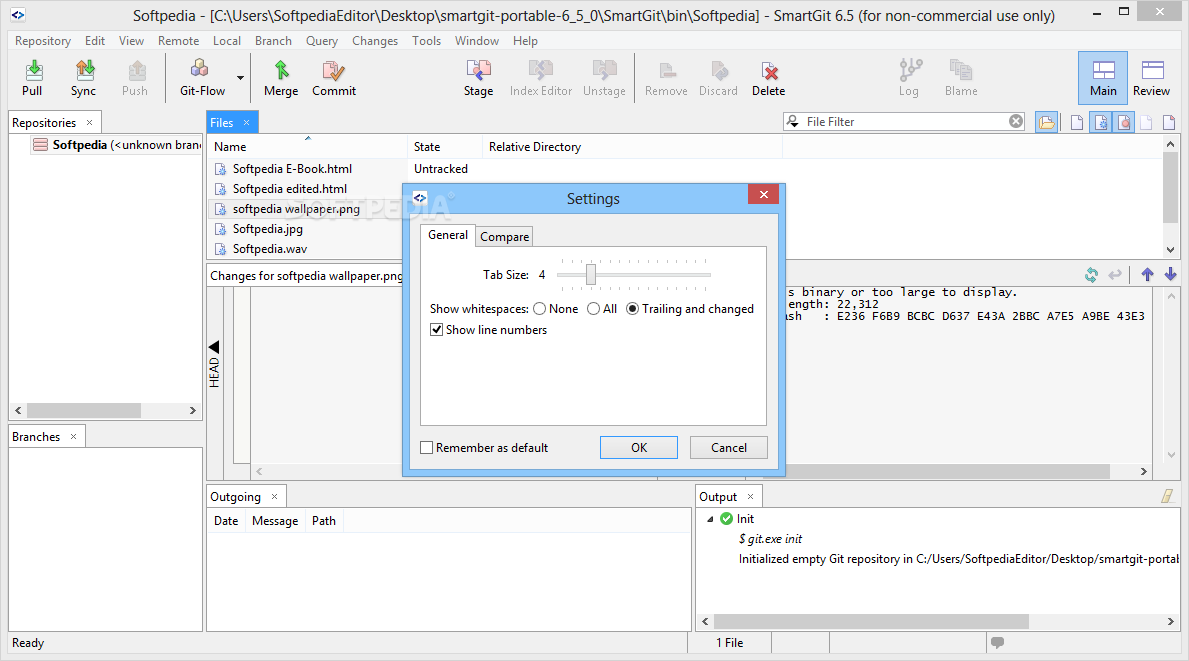Select the General tab in Settings

(447, 235)
